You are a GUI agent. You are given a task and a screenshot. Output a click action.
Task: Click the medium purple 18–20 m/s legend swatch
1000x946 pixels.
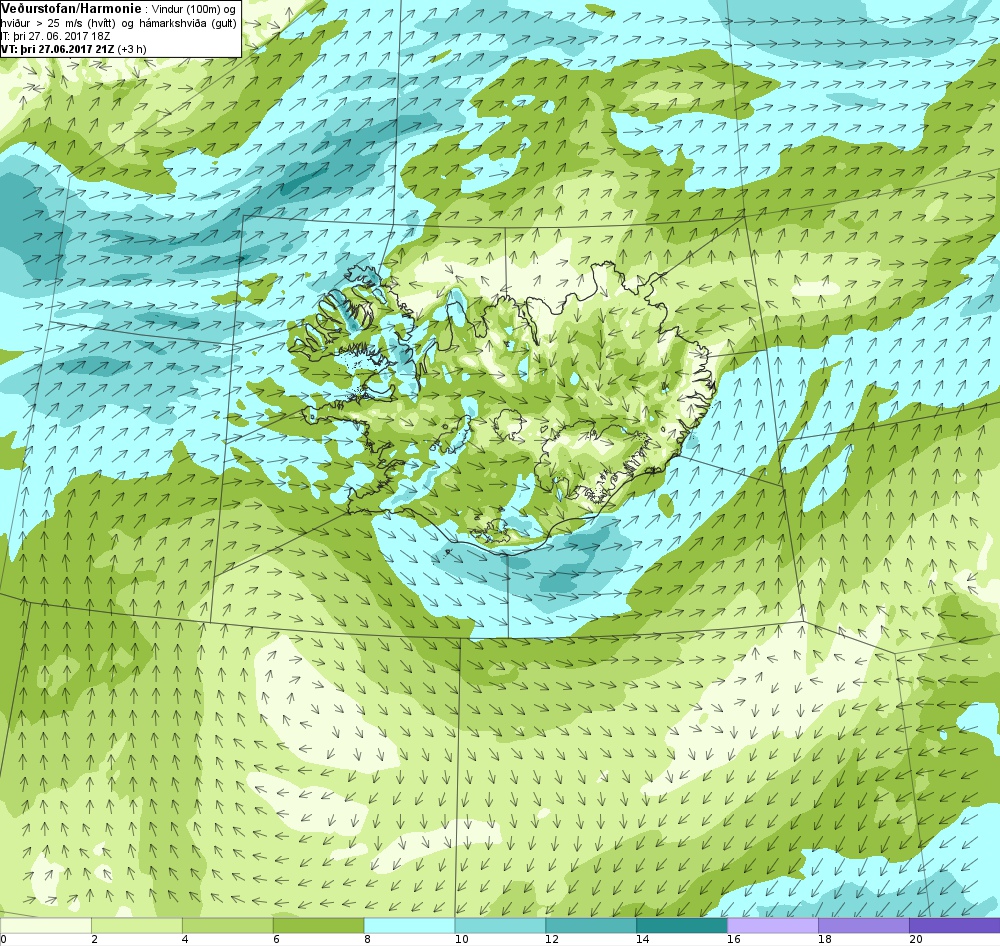[864, 925]
